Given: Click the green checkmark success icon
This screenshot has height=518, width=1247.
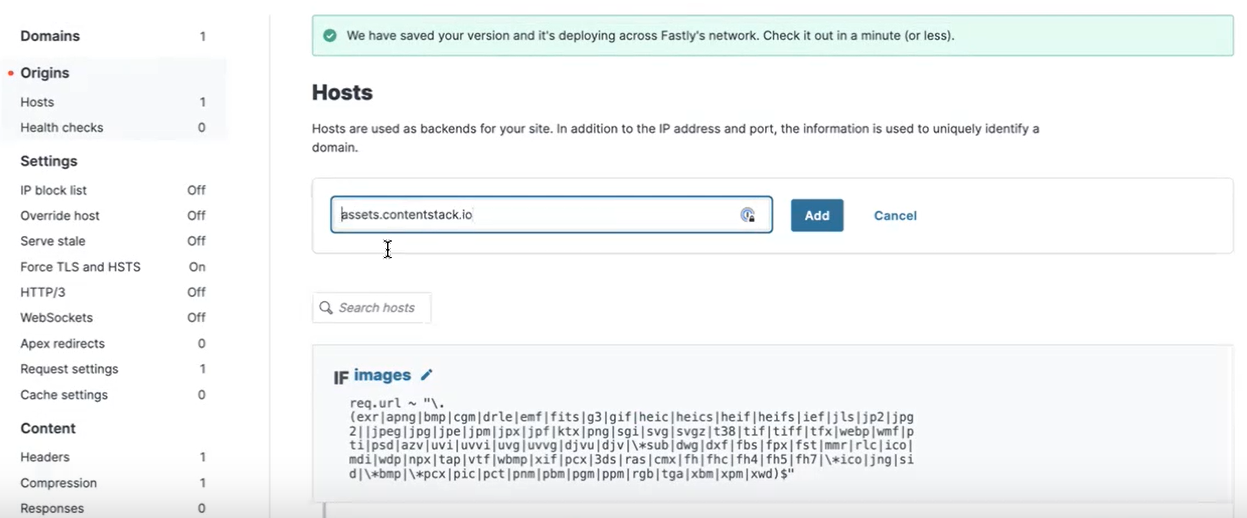Looking at the screenshot, I should pos(330,35).
